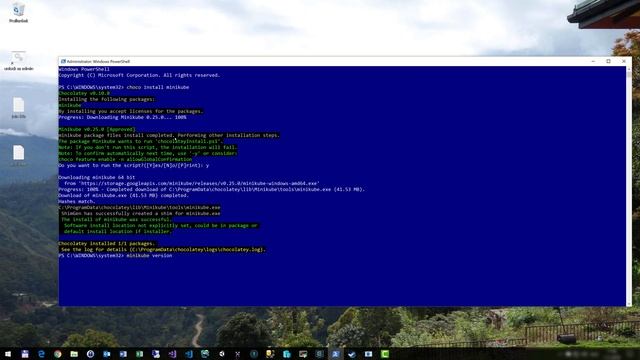Launch Excel from the taskbar
Screen dimensions: 640x360
(x=139, y=354)
